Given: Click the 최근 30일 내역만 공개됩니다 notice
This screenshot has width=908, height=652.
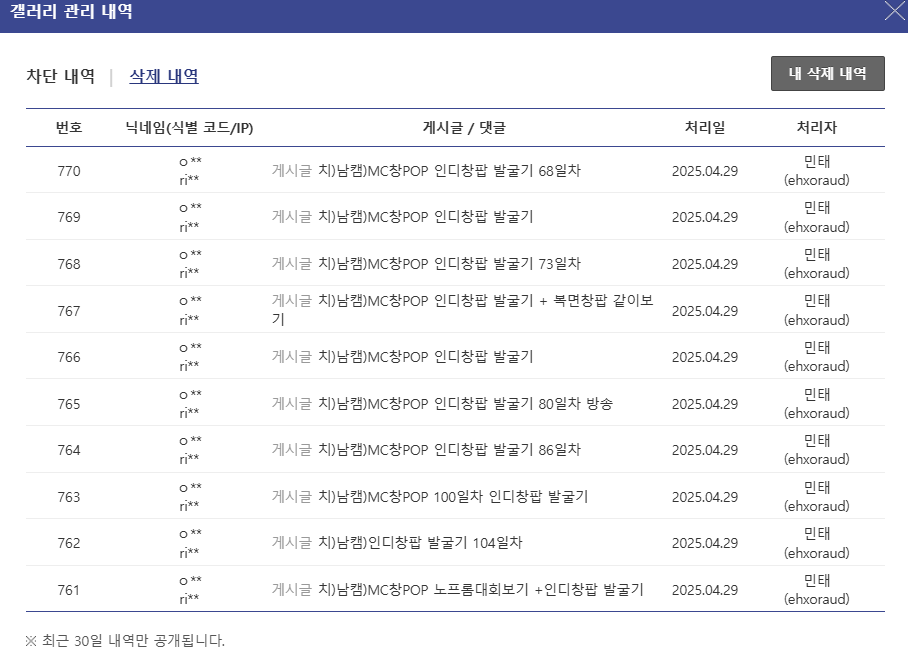Looking at the screenshot, I should (x=125, y=640).
